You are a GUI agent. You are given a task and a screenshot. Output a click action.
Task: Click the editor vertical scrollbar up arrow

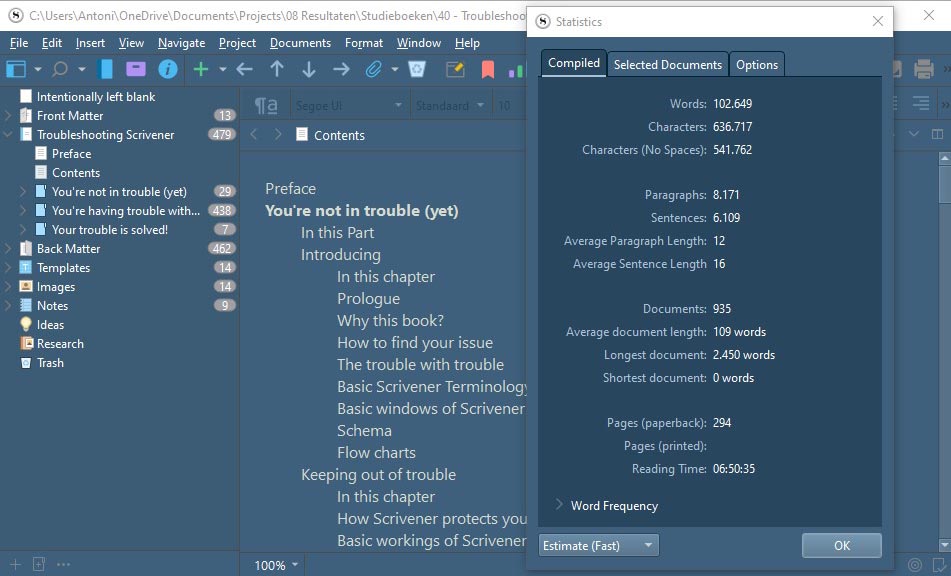[944, 158]
